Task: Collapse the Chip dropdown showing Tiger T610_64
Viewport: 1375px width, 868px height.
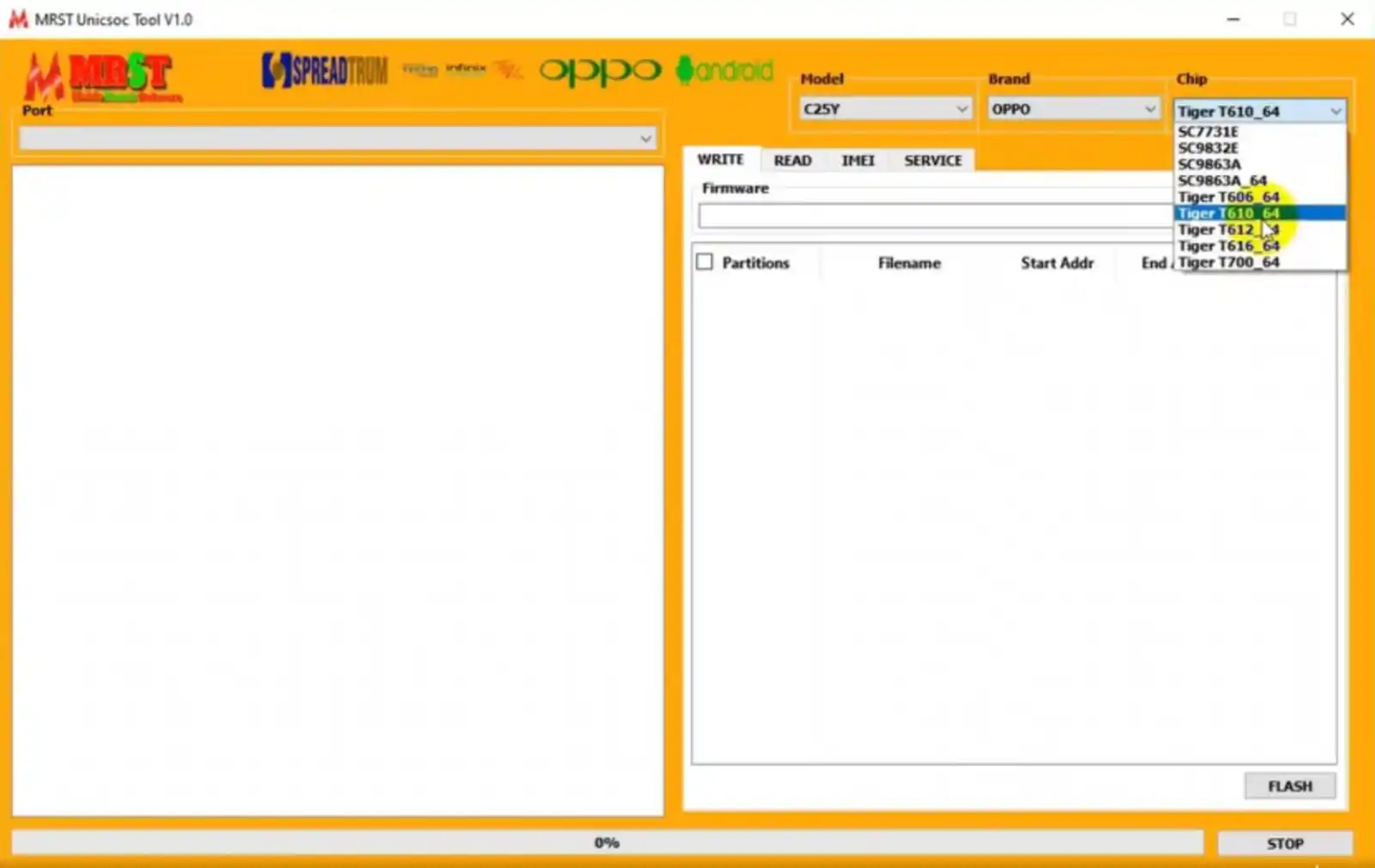Action: [1260, 111]
